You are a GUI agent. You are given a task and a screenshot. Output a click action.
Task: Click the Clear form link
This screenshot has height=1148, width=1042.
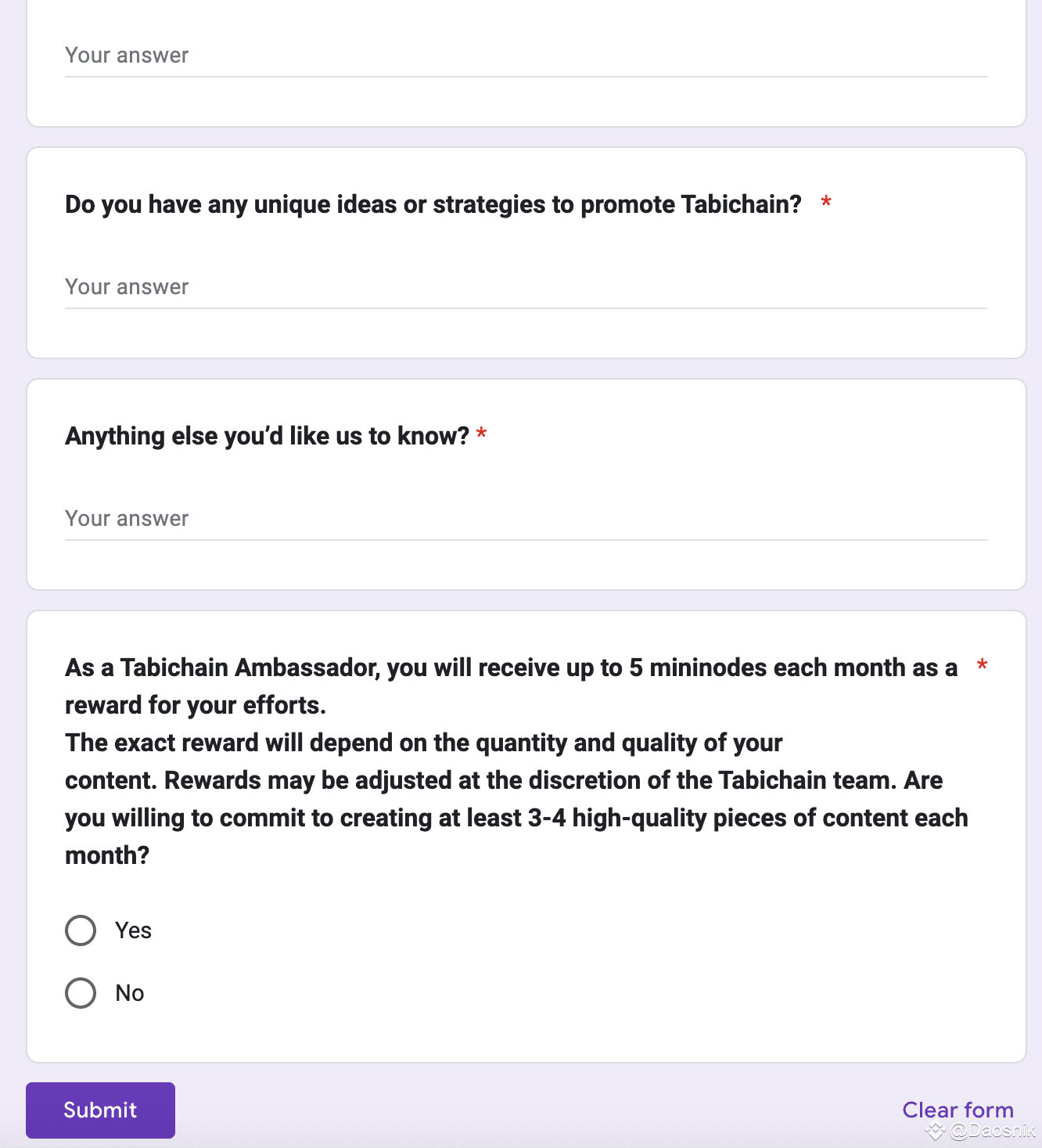tap(958, 1110)
